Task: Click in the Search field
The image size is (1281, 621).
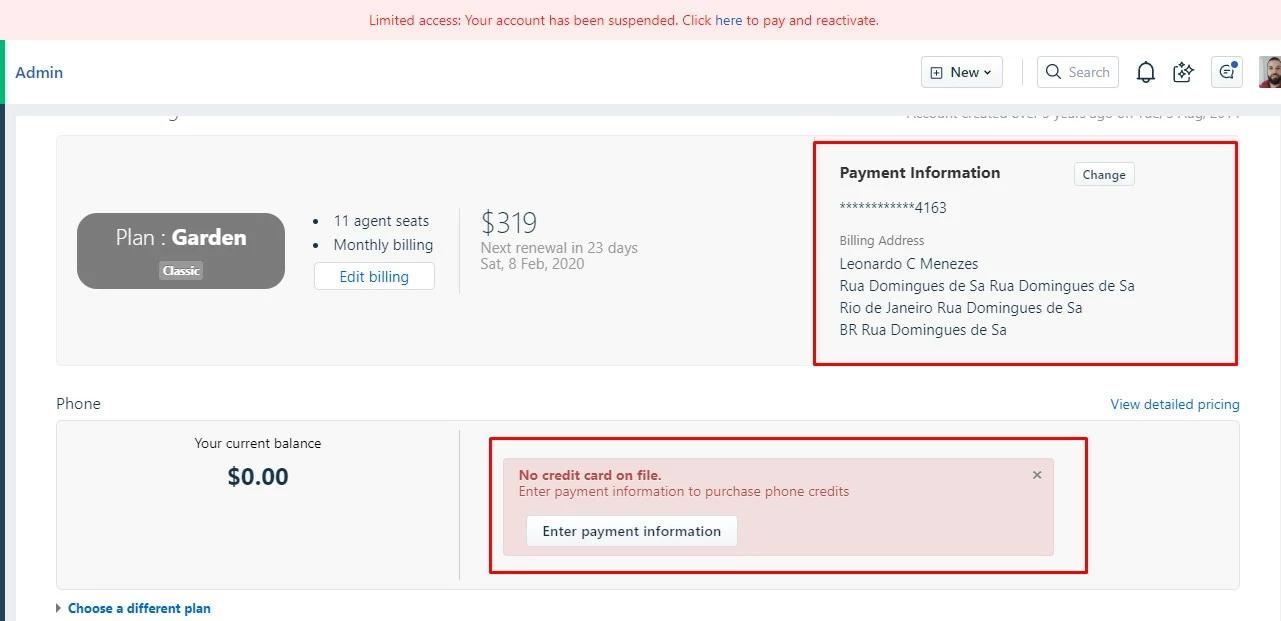Action: click(x=1078, y=72)
